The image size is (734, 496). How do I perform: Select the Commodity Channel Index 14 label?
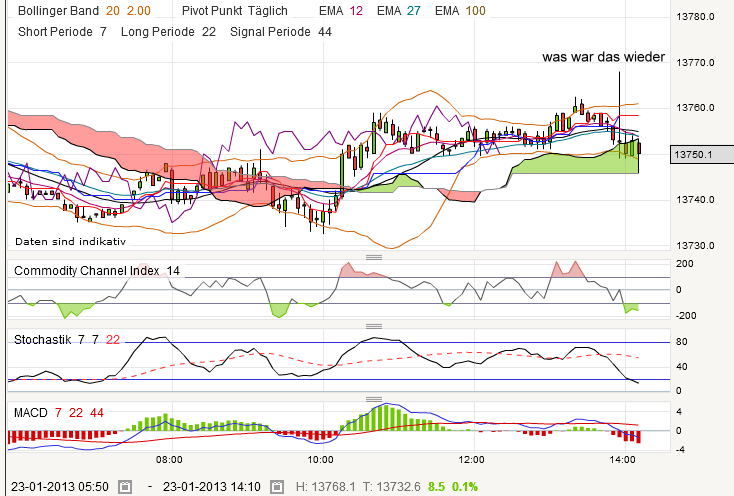pos(97,271)
